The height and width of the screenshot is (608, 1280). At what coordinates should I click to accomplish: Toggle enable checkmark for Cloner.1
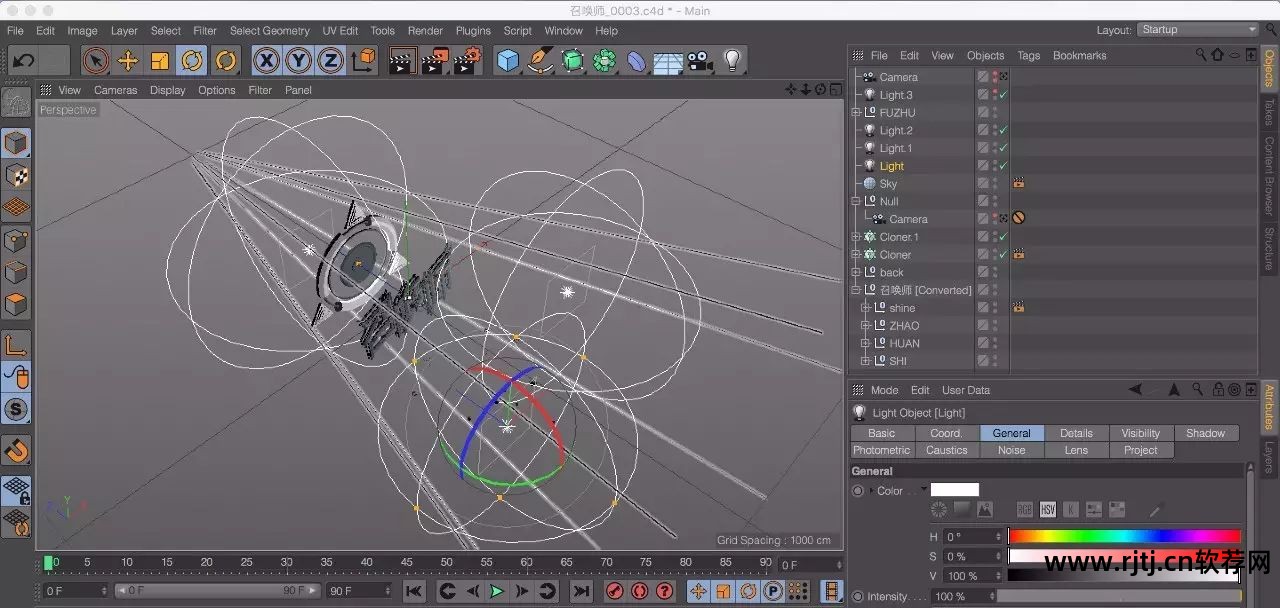click(1003, 237)
